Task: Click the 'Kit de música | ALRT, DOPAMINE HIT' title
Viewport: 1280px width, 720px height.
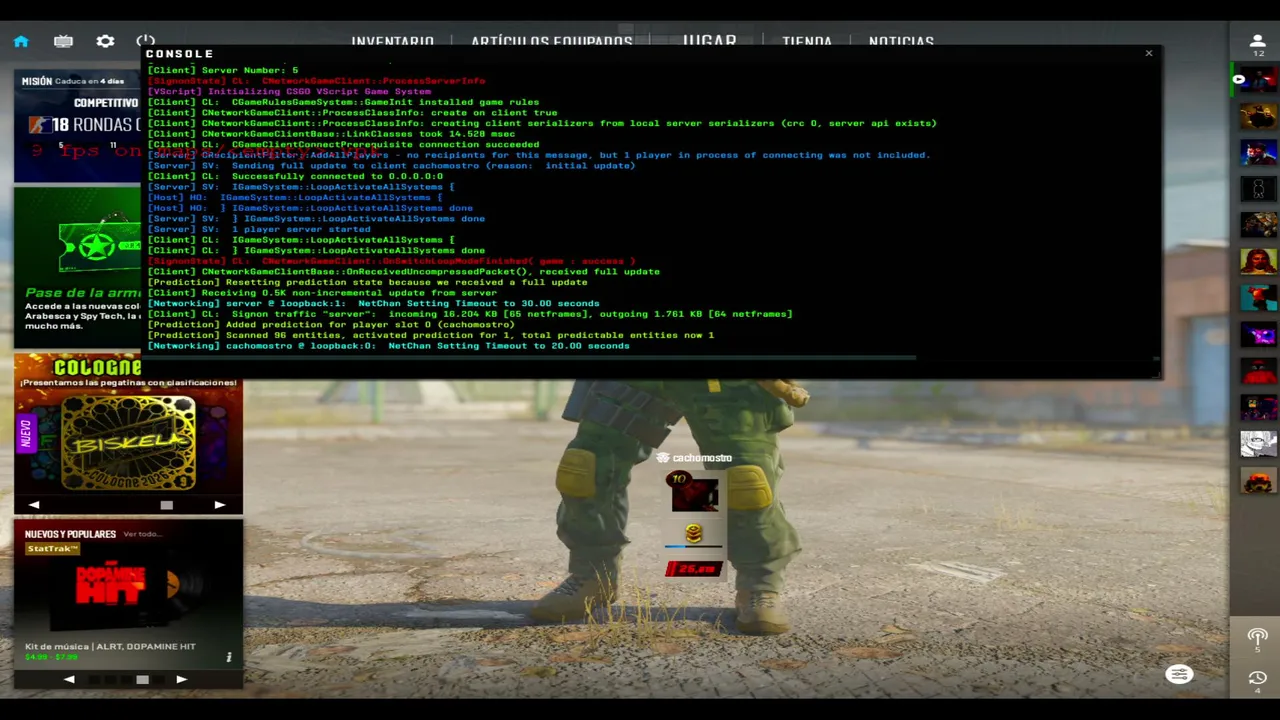Action: [110, 646]
